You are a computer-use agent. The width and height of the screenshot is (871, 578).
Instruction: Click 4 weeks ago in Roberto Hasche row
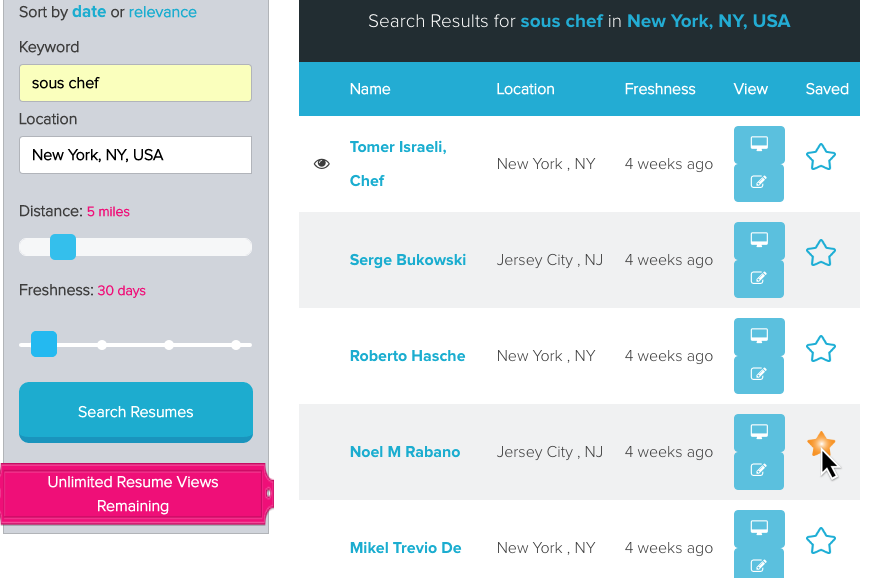(668, 356)
